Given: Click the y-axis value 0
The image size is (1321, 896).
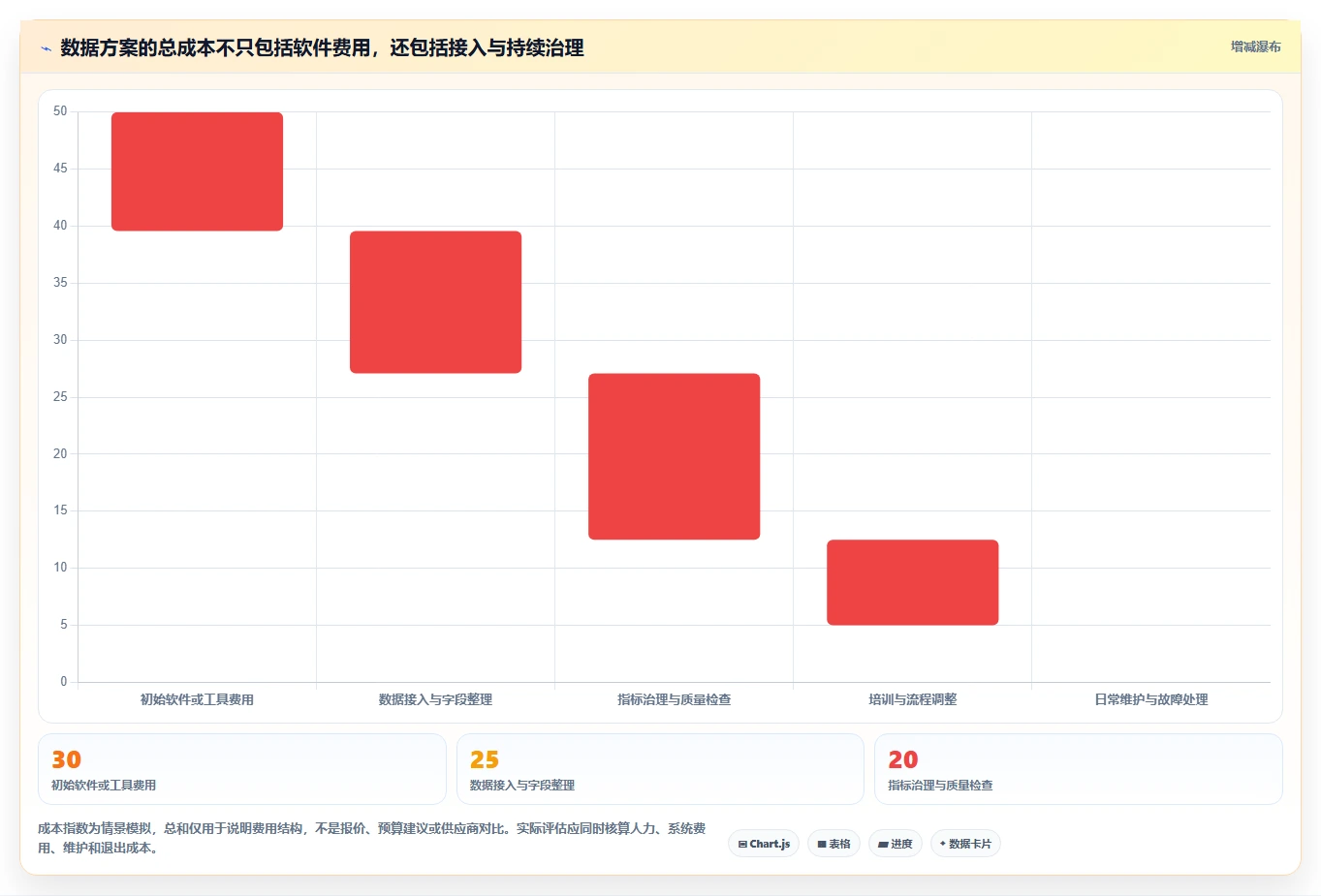Looking at the screenshot, I should pos(64,681).
